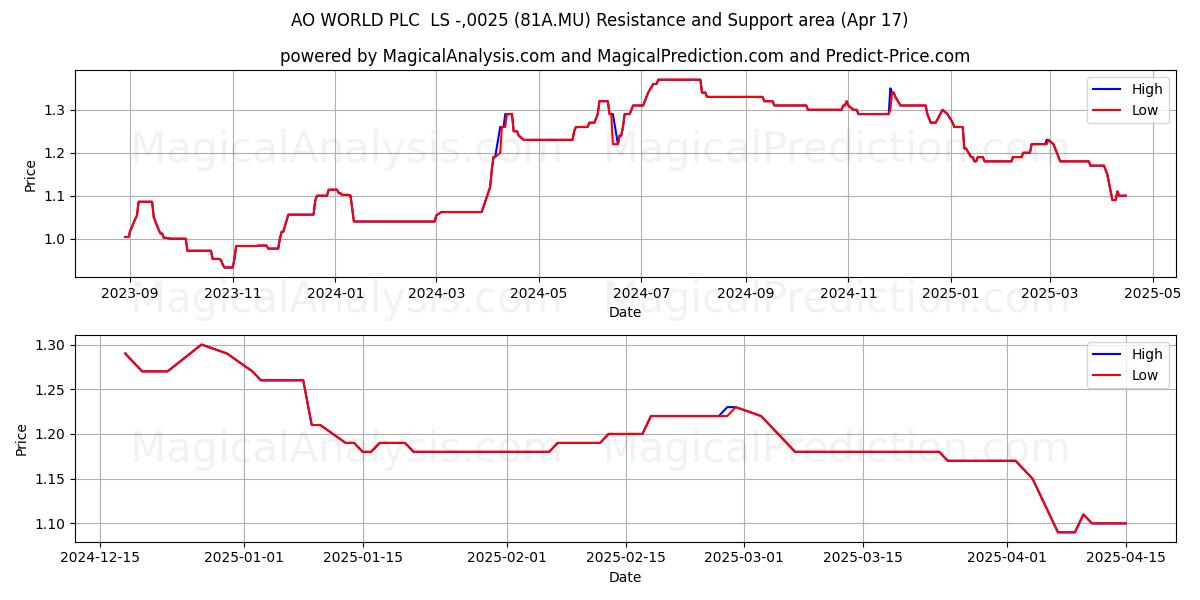Click the '2023-09' tick label
Image resolution: width=1200 pixels, height=600 pixels.
click(x=129, y=293)
